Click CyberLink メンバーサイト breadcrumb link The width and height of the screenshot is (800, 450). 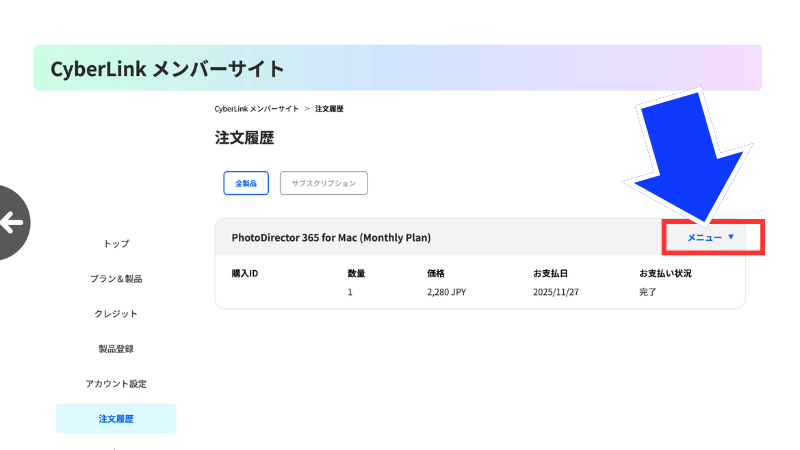coord(257,109)
